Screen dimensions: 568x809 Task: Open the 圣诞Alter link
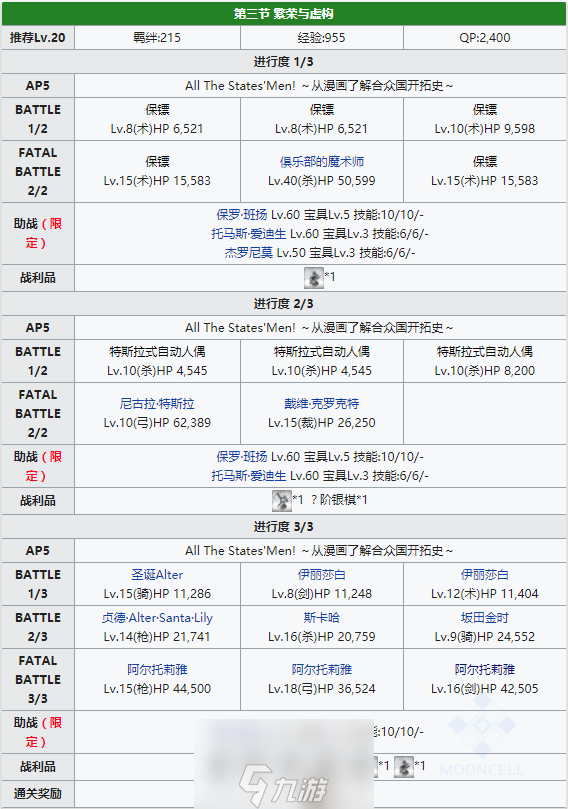pos(157,575)
